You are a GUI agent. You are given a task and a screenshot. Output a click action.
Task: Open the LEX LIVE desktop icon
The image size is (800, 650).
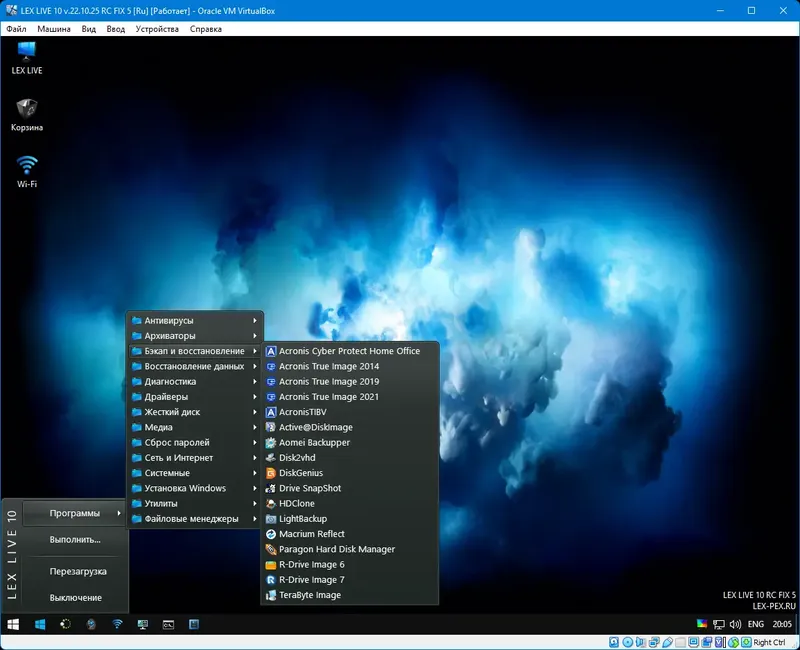click(27, 58)
